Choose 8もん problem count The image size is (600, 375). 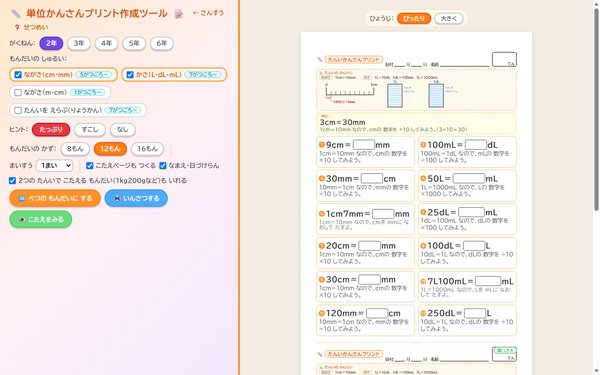tap(75, 149)
